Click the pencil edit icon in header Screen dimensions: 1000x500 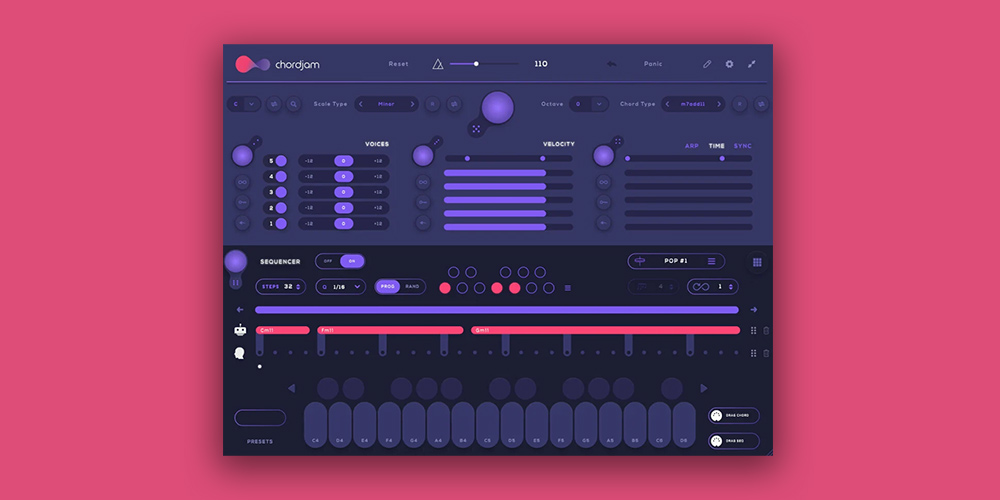(707, 64)
